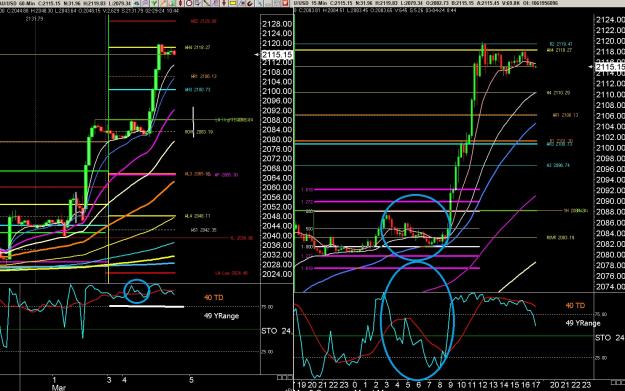Click 2024.00 on the left chart price axis
The width and height of the screenshot is (625, 391).
click(277, 274)
